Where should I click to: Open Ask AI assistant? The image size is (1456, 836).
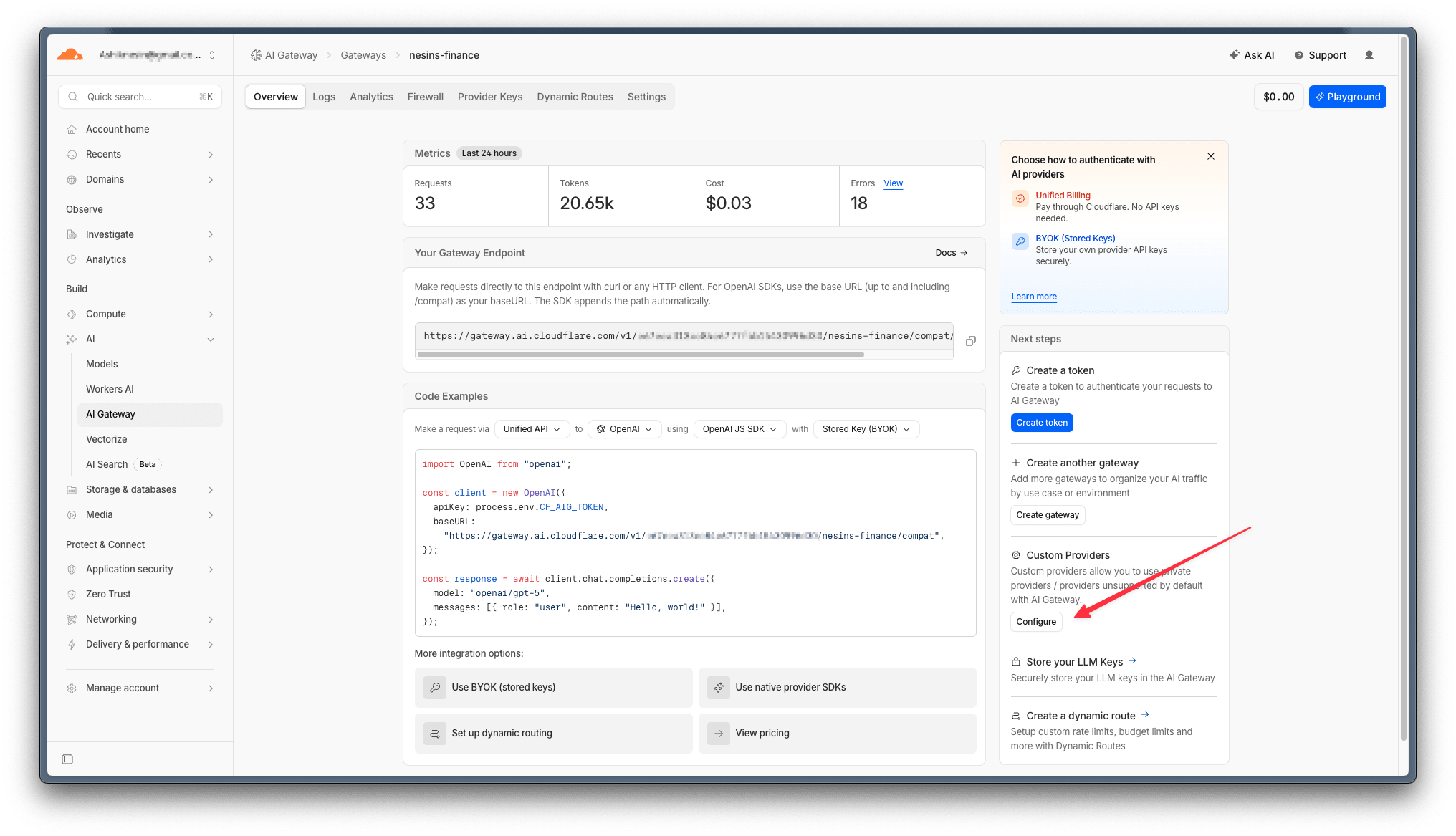pos(1252,55)
